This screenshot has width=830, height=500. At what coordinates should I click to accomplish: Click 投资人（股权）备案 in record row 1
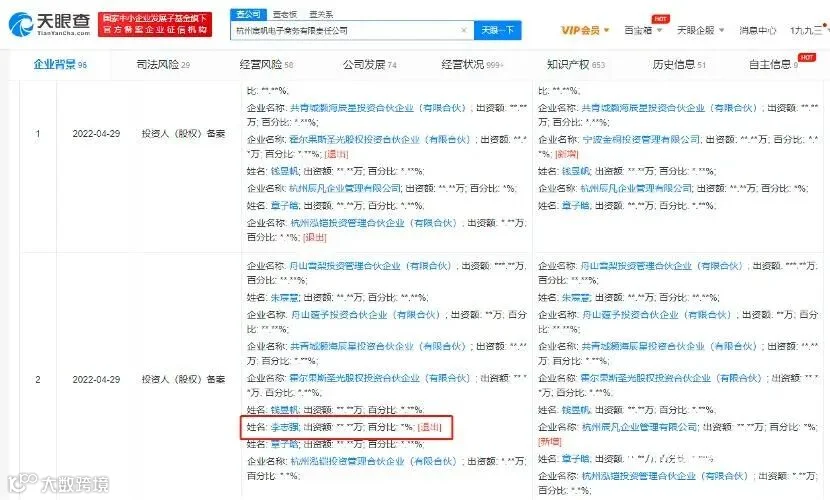pos(183,134)
